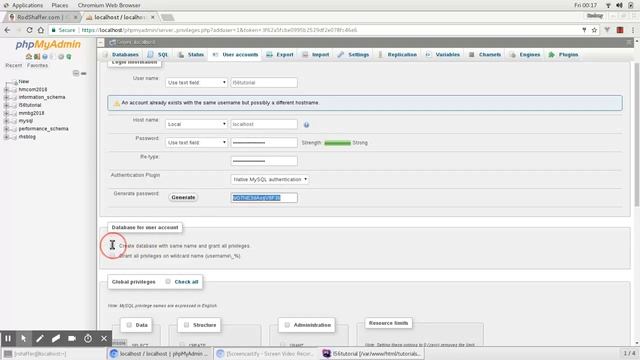Toggle Grant all privileges on wildcard name
The width and height of the screenshot is (640, 360).
click(x=113, y=256)
